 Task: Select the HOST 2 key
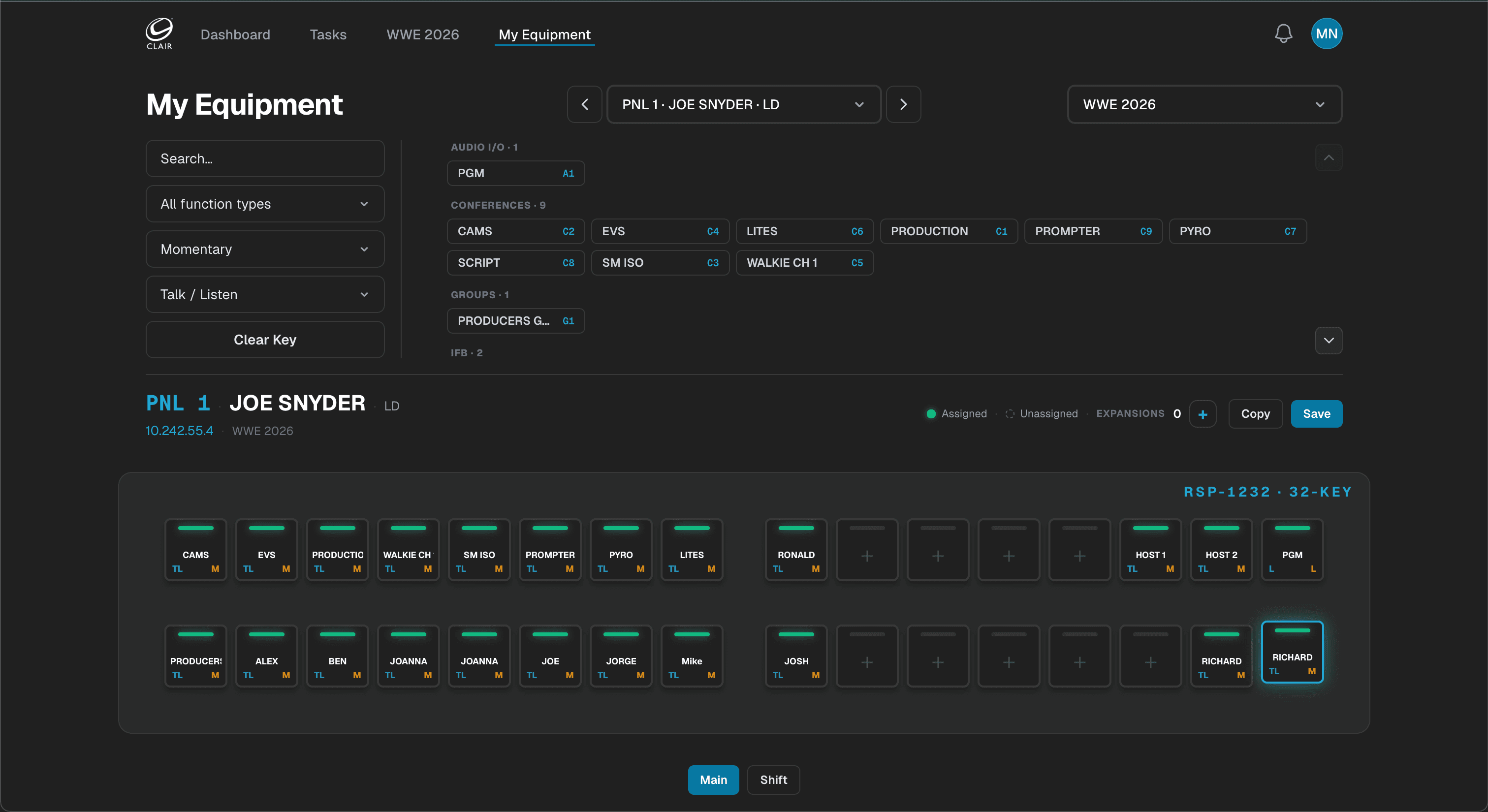(1222, 550)
